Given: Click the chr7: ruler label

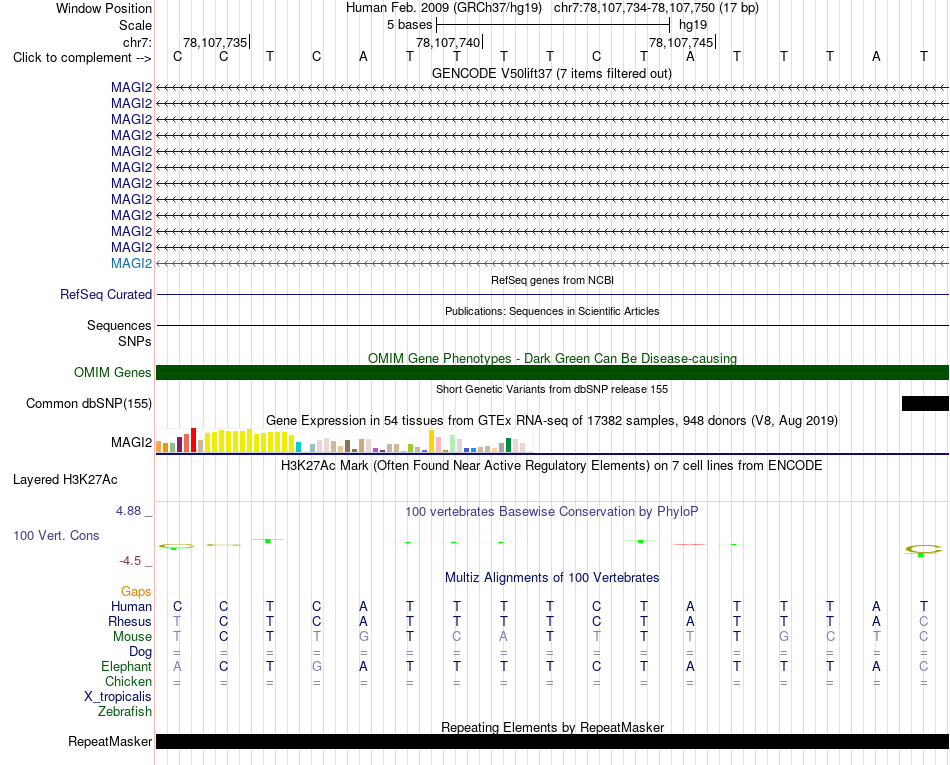Looking at the screenshot, I should [138, 42].
